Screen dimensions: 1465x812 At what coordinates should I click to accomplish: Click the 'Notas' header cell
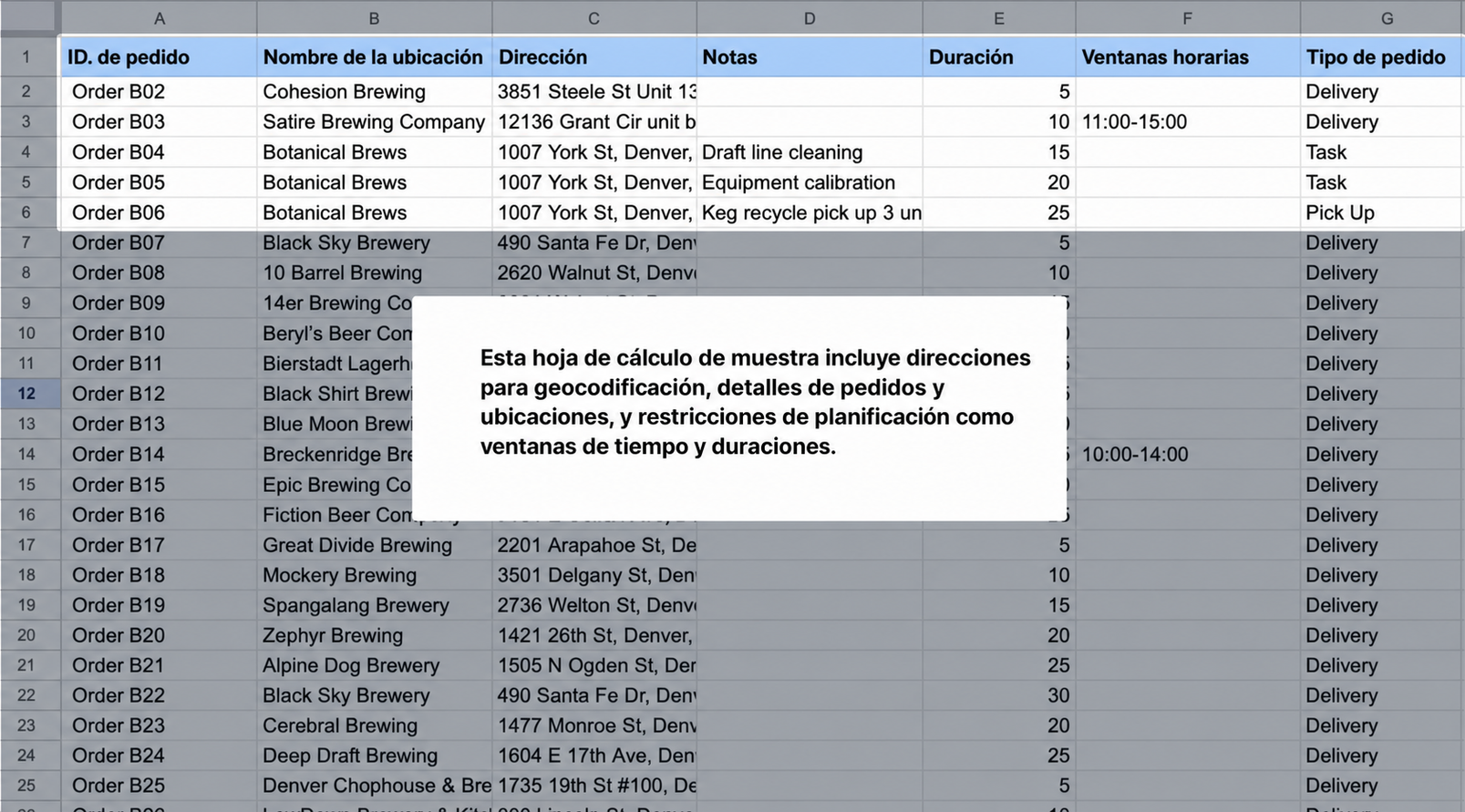pyautogui.click(x=810, y=57)
